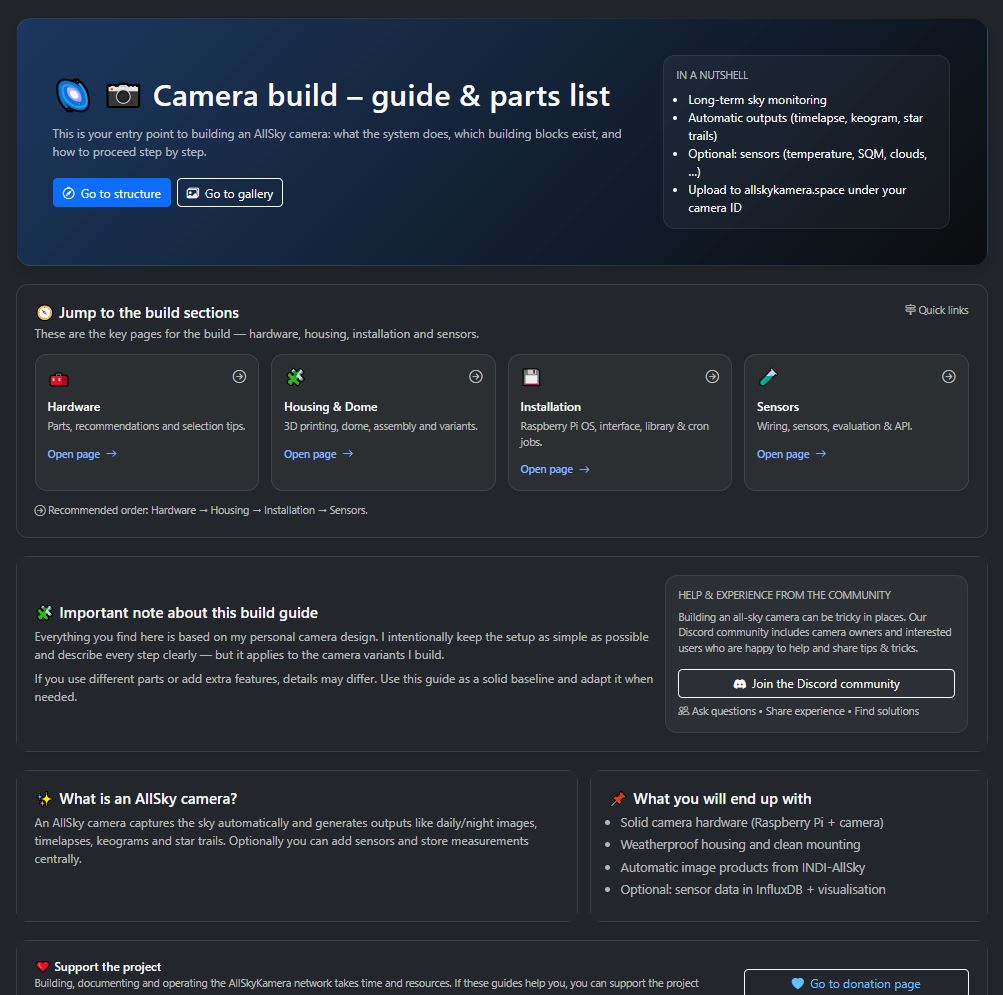
Task: Open the circular arrow on the Hardware card
Action: (239, 376)
